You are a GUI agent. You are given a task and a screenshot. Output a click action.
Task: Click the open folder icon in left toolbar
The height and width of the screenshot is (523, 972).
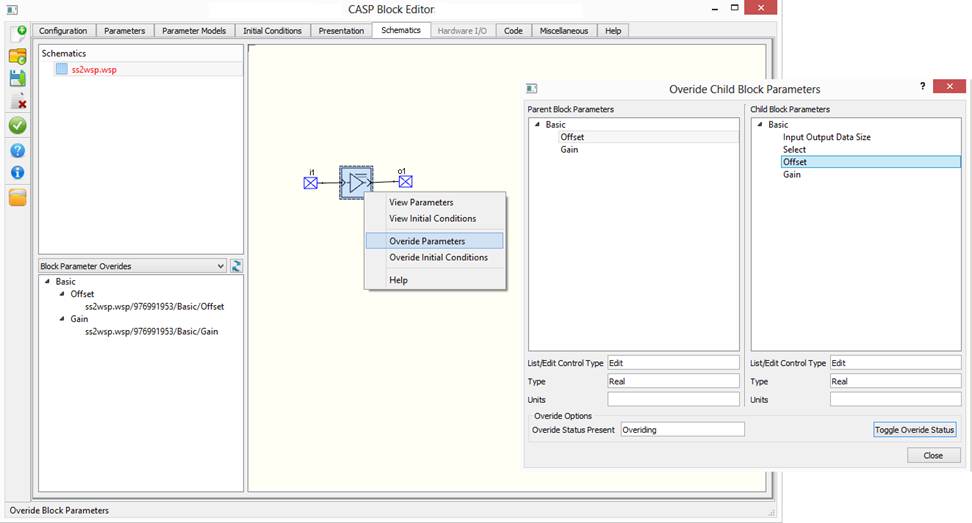(17, 56)
